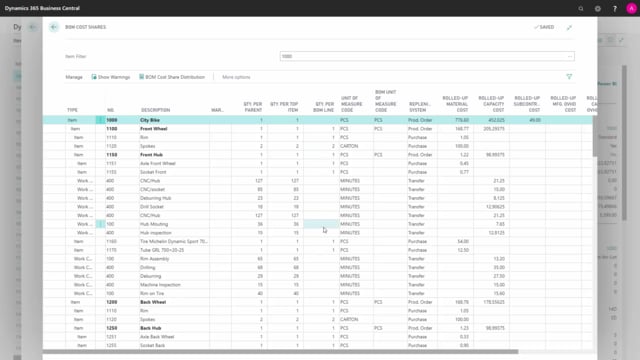Toggle the filter pane funnel icon
This screenshot has width=640, height=360.
point(569,77)
